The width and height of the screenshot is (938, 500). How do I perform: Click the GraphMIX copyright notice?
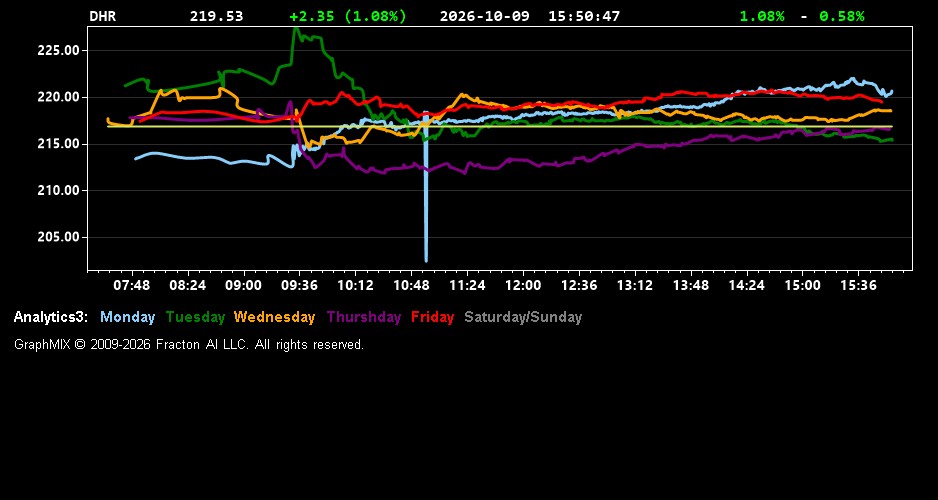click(x=189, y=345)
